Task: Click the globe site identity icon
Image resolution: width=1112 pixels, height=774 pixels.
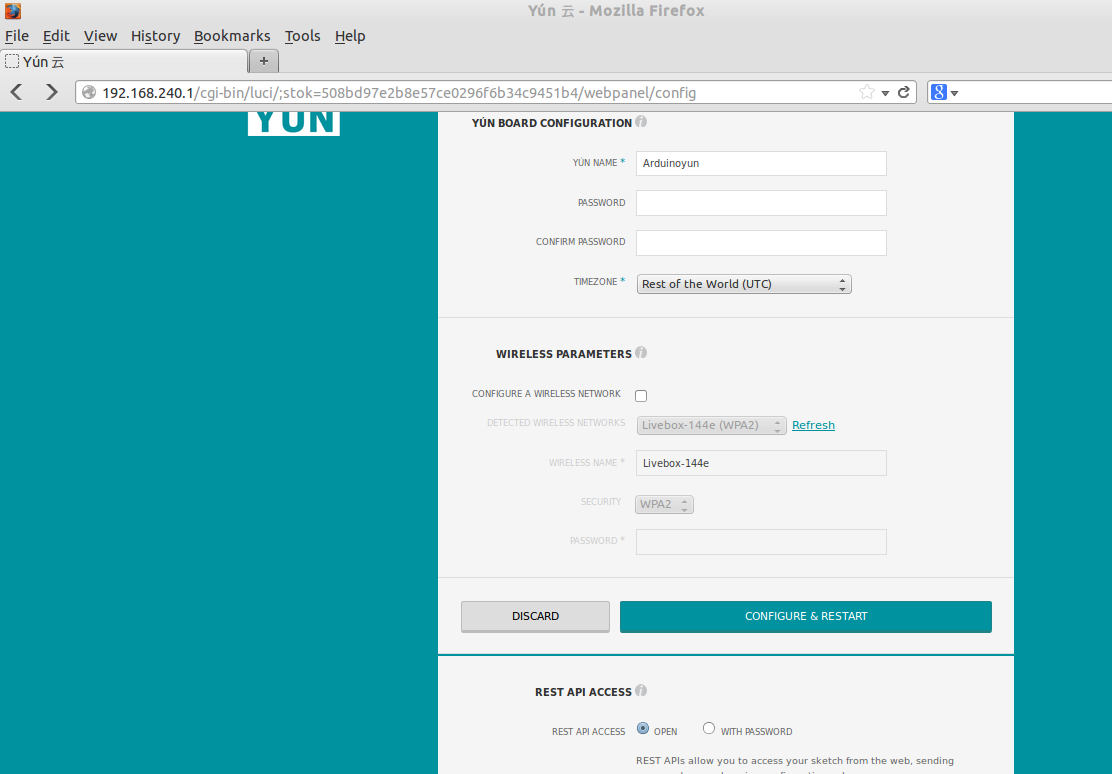Action: [89, 92]
